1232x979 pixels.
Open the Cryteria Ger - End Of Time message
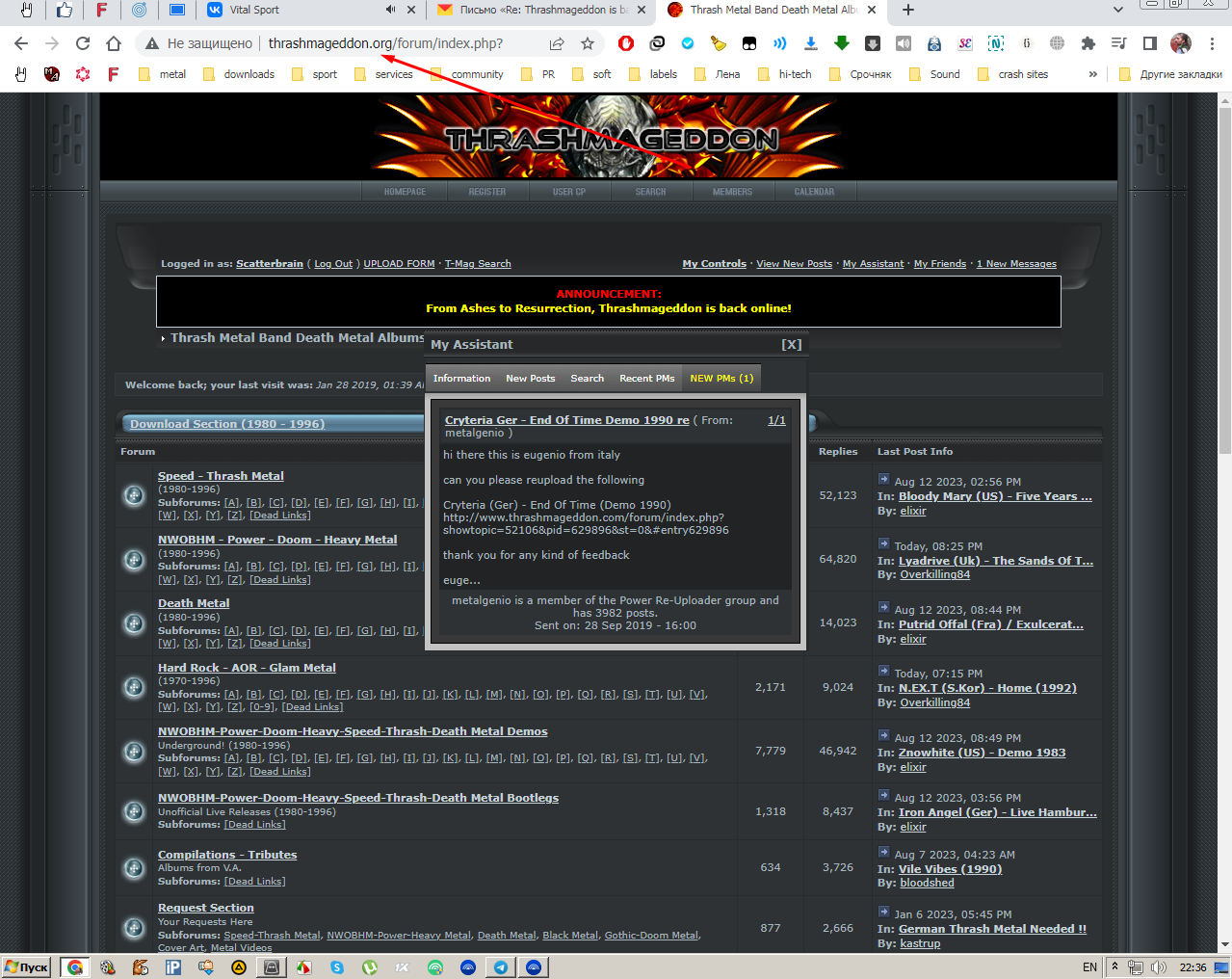tap(566, 420)
